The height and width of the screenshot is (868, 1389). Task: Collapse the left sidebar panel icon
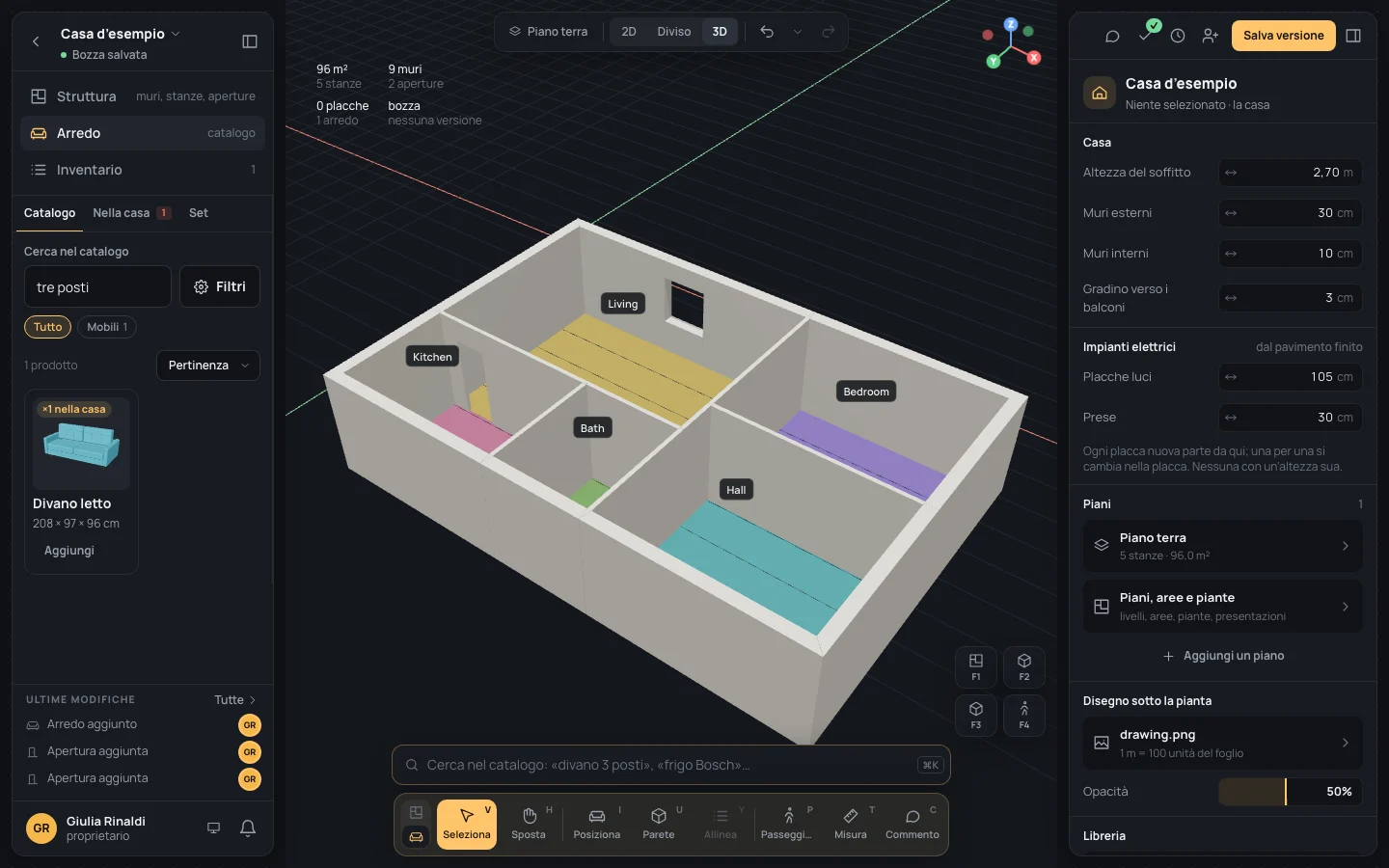click(x=250, y=41)
